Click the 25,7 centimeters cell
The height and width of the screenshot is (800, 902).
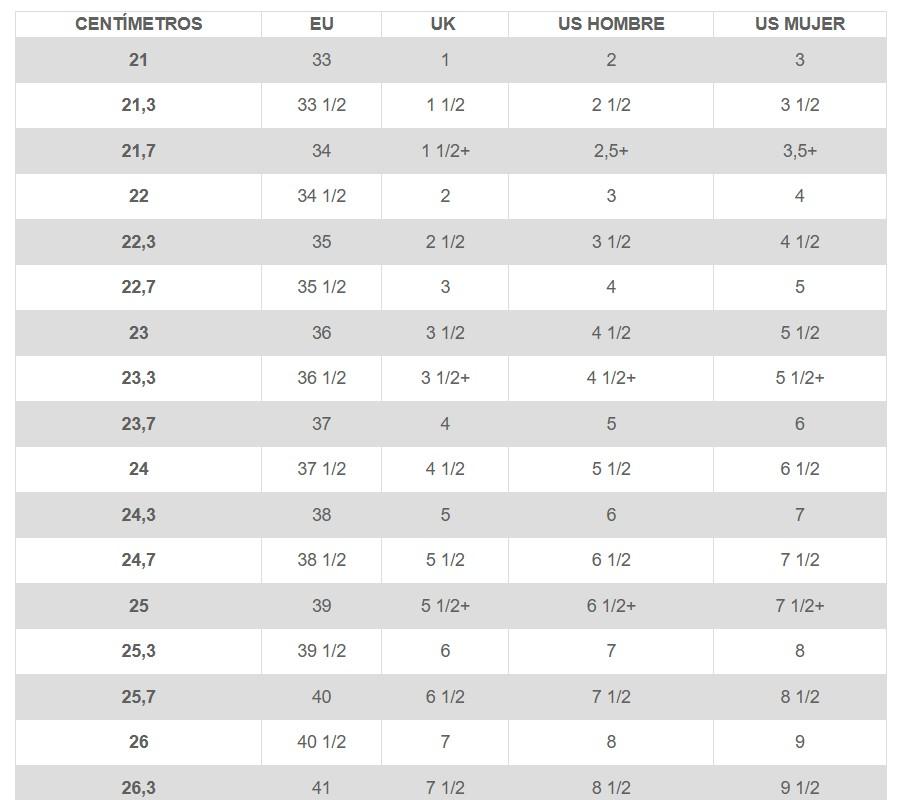click(x=138, y=697)
